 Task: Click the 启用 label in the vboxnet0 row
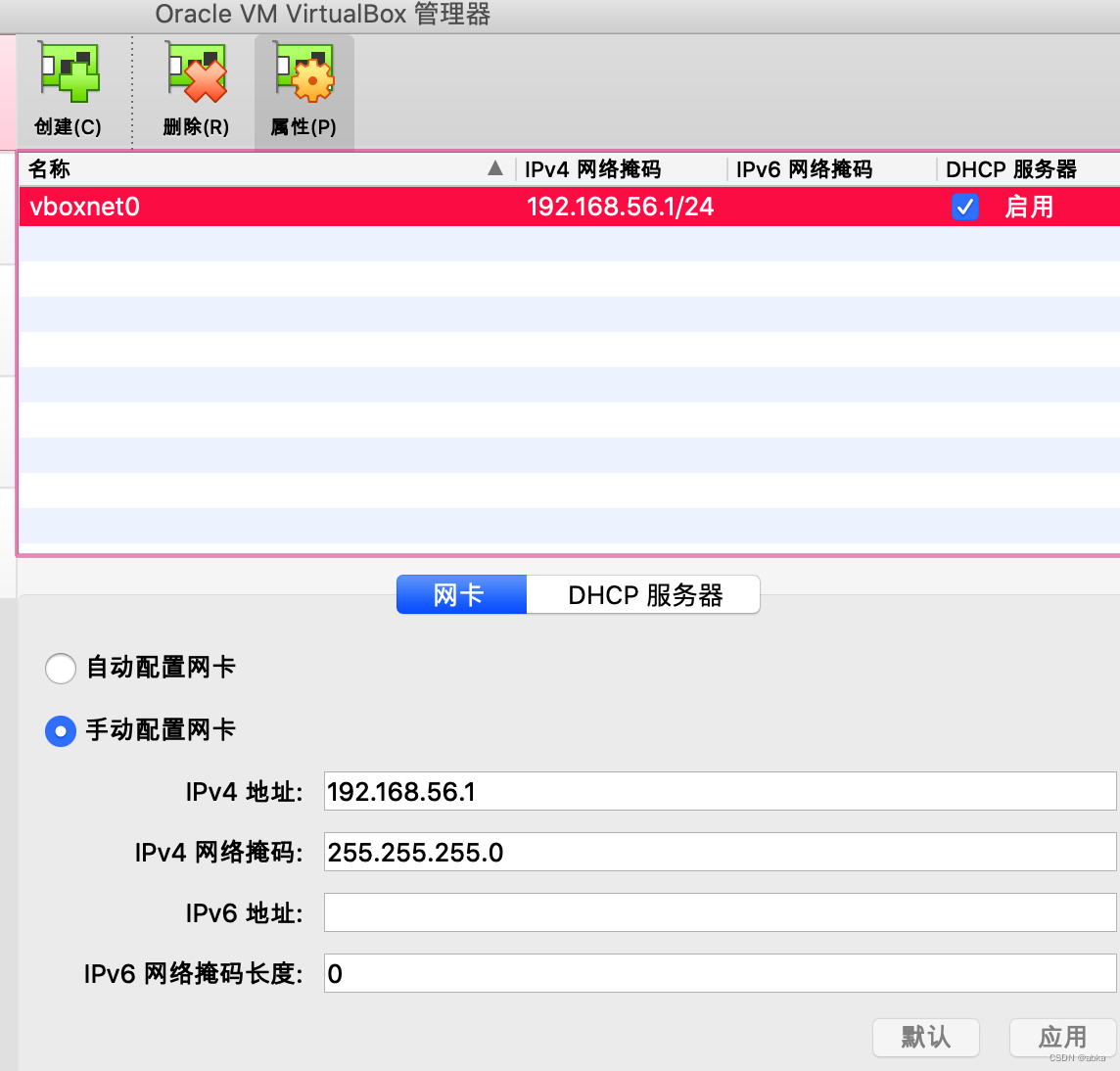coord(1029,208)
